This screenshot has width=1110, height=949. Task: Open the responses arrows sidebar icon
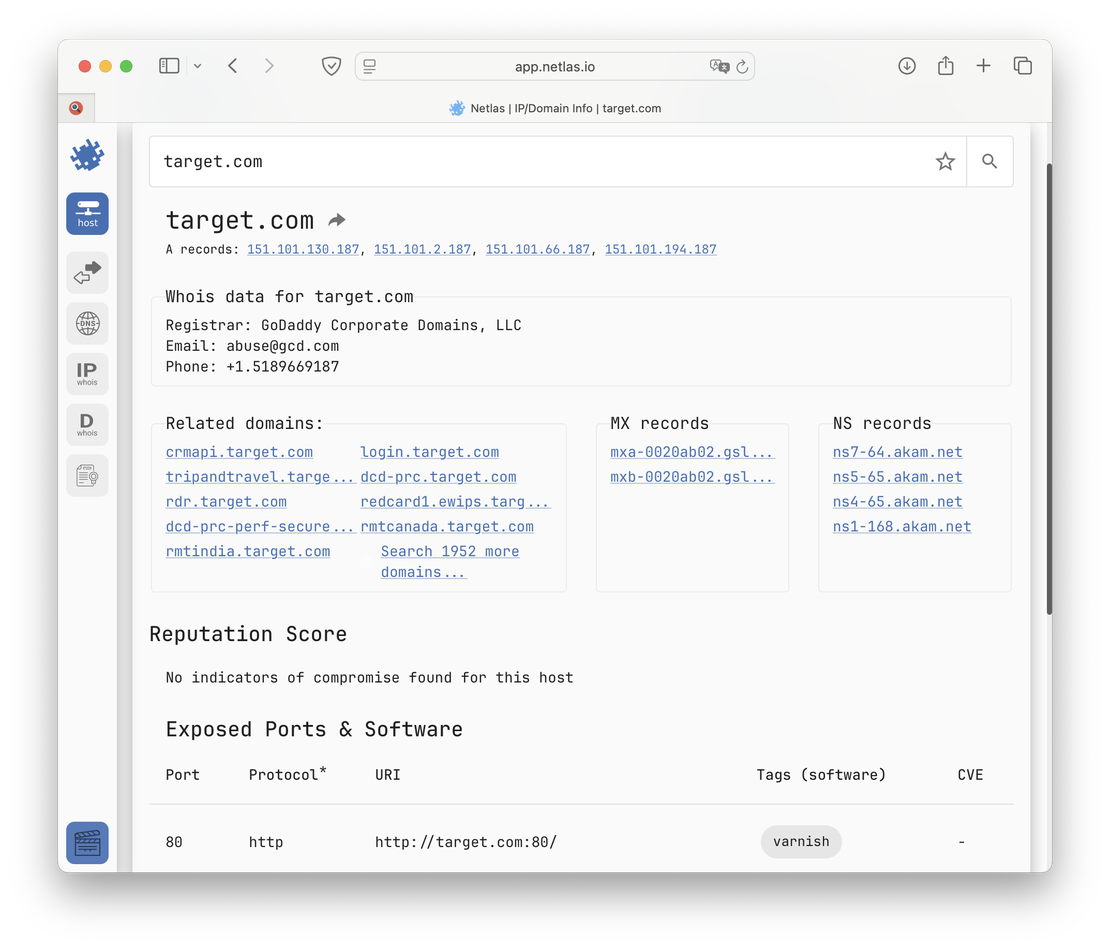point(87,272)
